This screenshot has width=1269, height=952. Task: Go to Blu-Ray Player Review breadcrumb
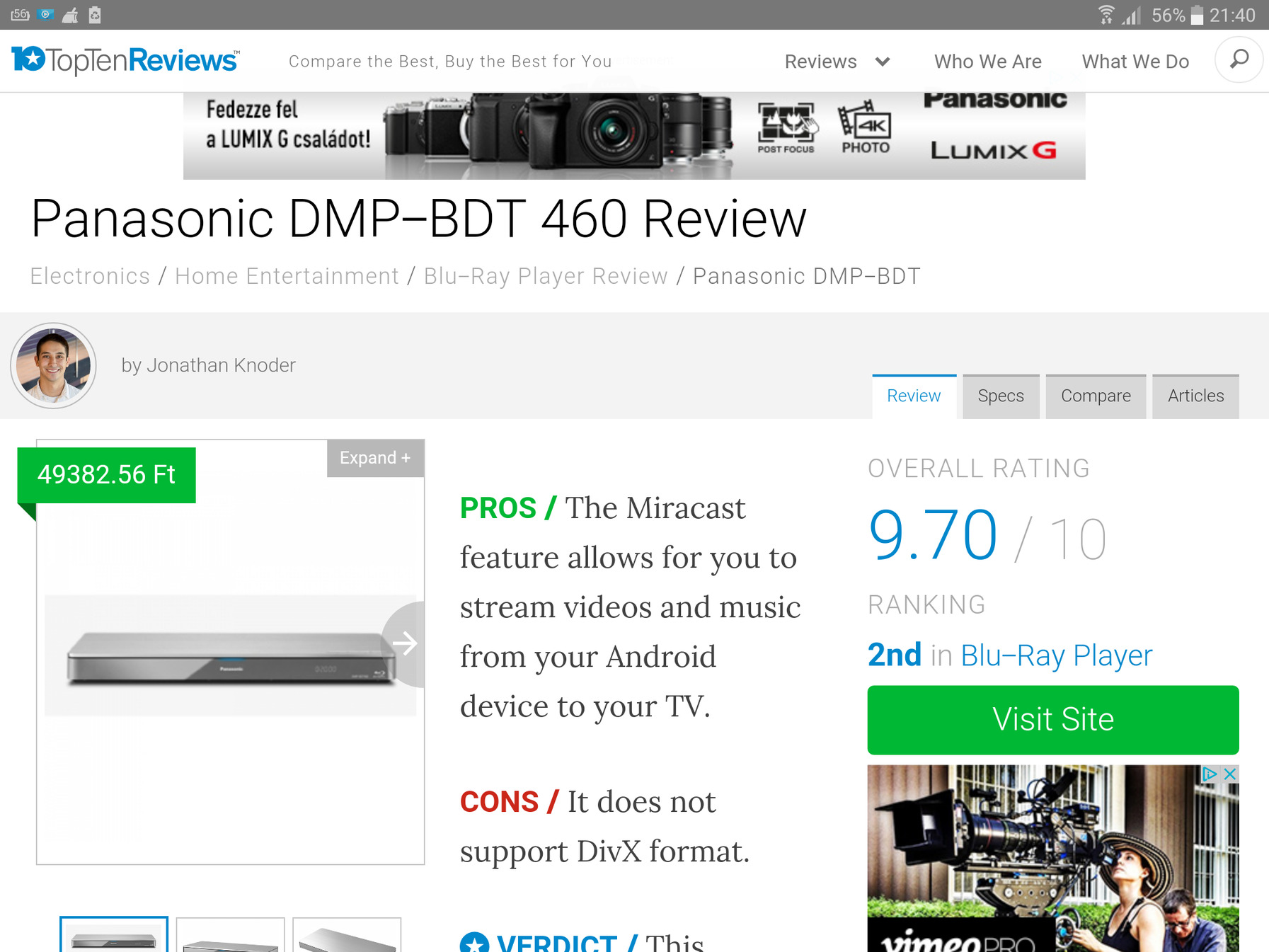click(x=546, y=276)
